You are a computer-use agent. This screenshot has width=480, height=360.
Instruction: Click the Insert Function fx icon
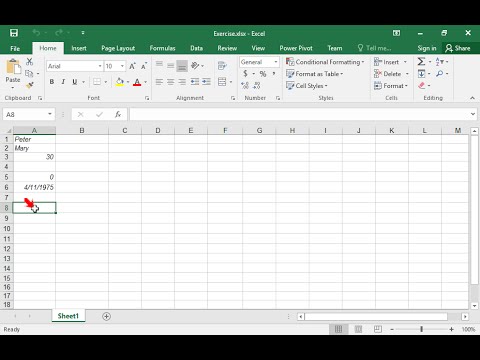point(118,114)
